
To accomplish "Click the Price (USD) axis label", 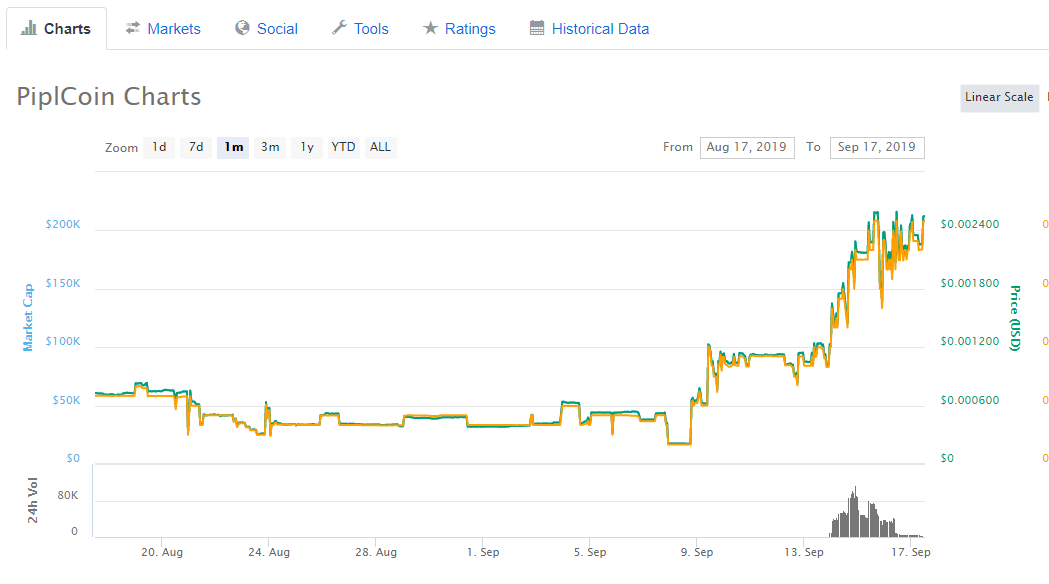I will [1015, 318].
